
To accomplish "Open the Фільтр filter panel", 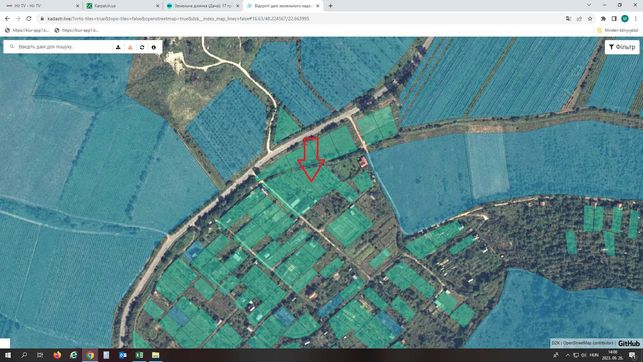I will (622, 47).
